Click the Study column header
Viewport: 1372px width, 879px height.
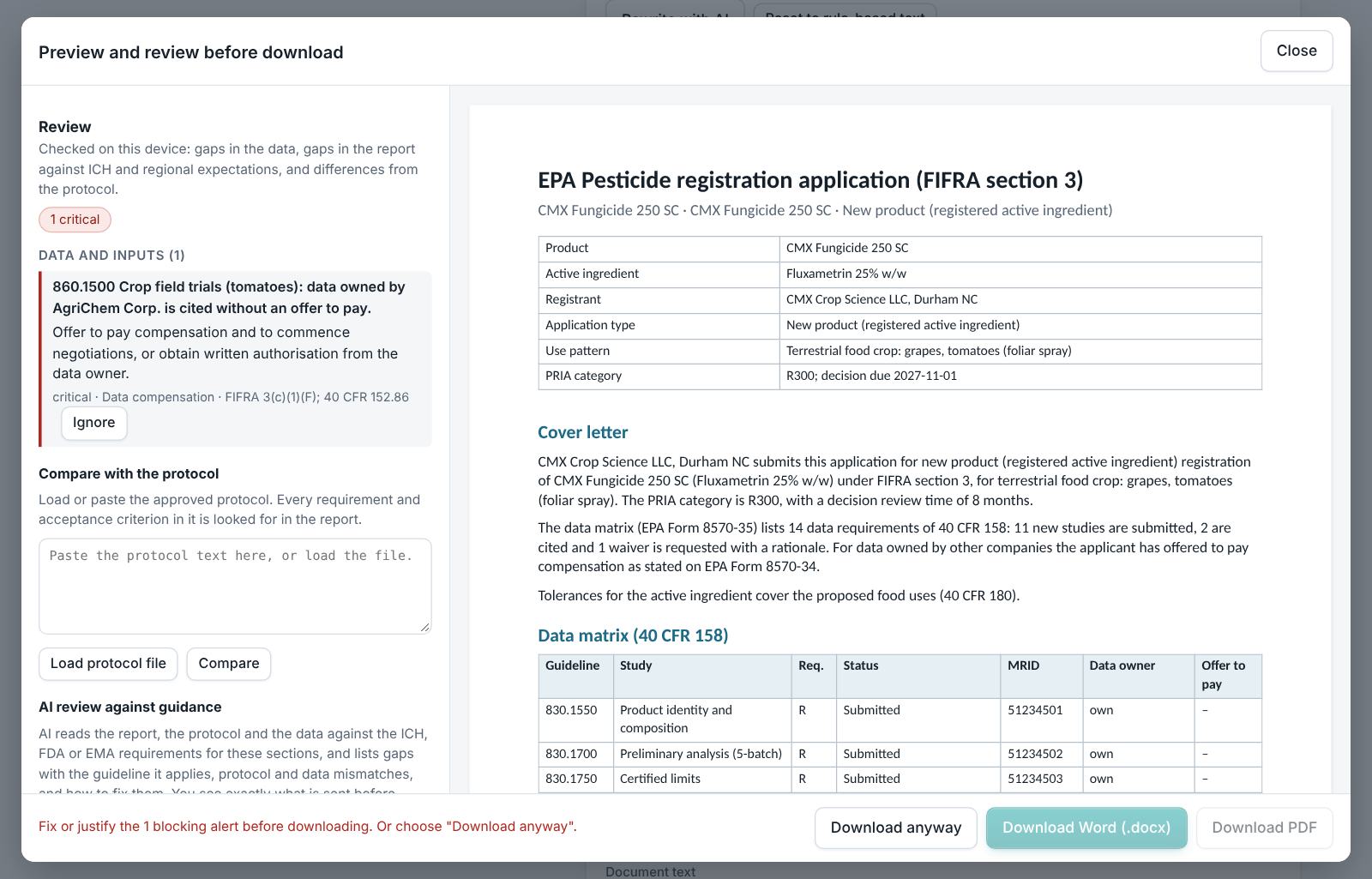click(702, 676)
